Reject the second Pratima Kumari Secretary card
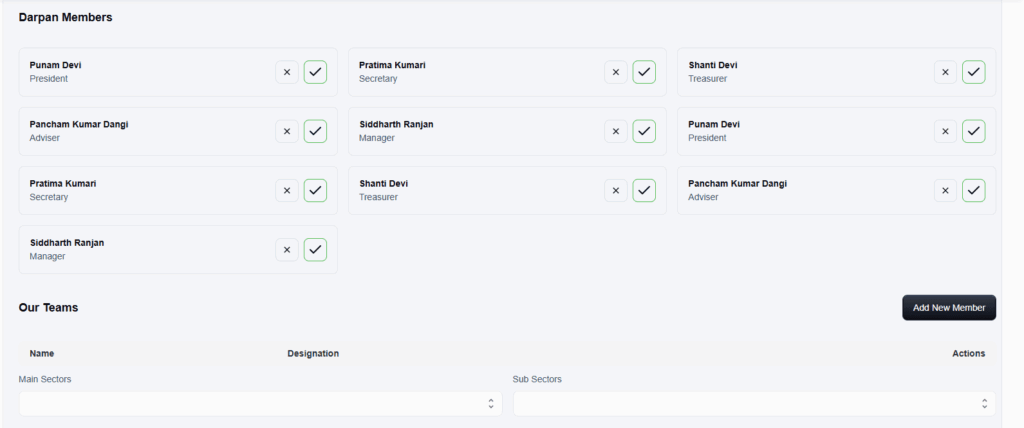Screen dimensions: 1024x428 (287, 190)
